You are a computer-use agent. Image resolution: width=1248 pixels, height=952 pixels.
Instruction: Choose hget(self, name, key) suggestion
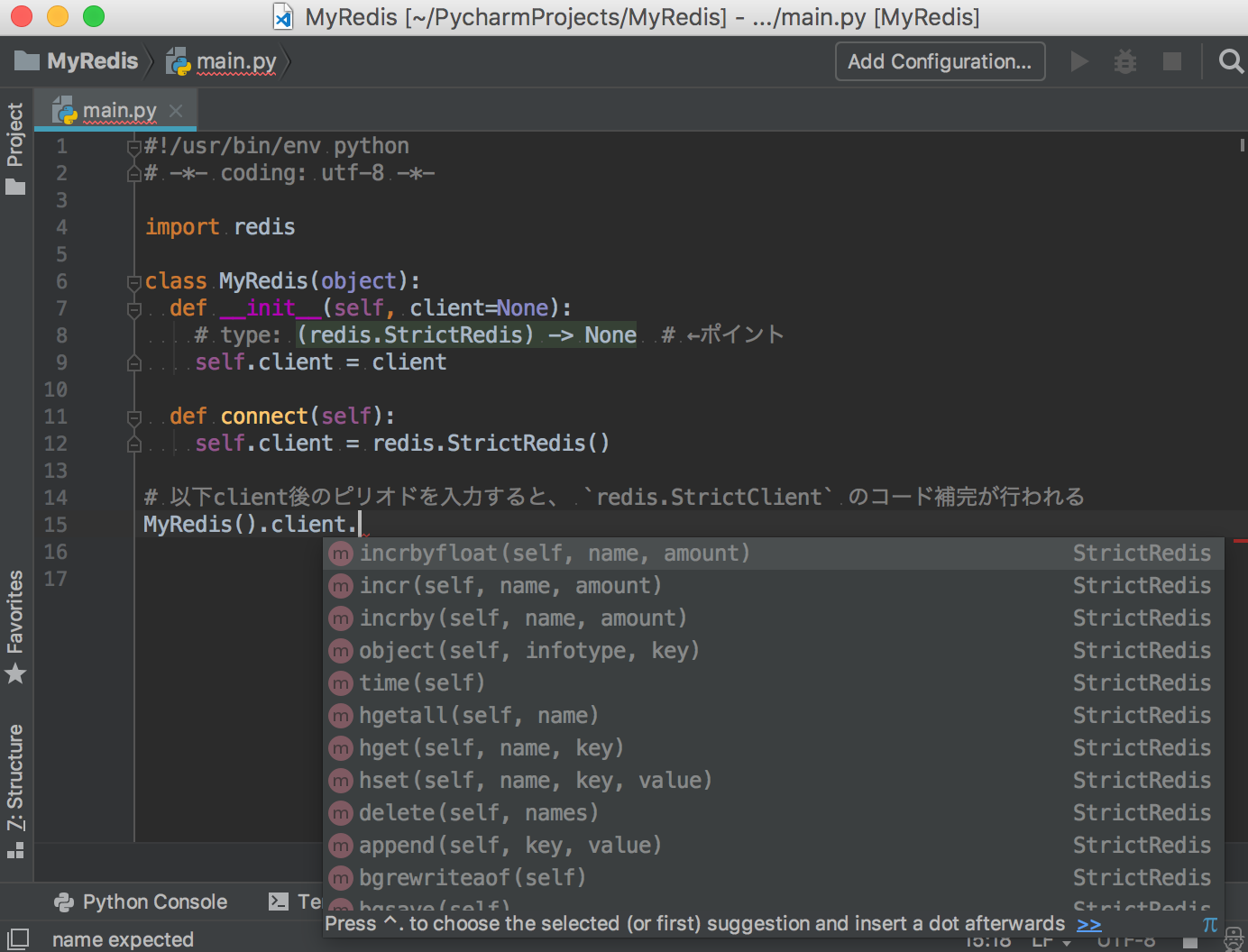click(x=773, y=748)
